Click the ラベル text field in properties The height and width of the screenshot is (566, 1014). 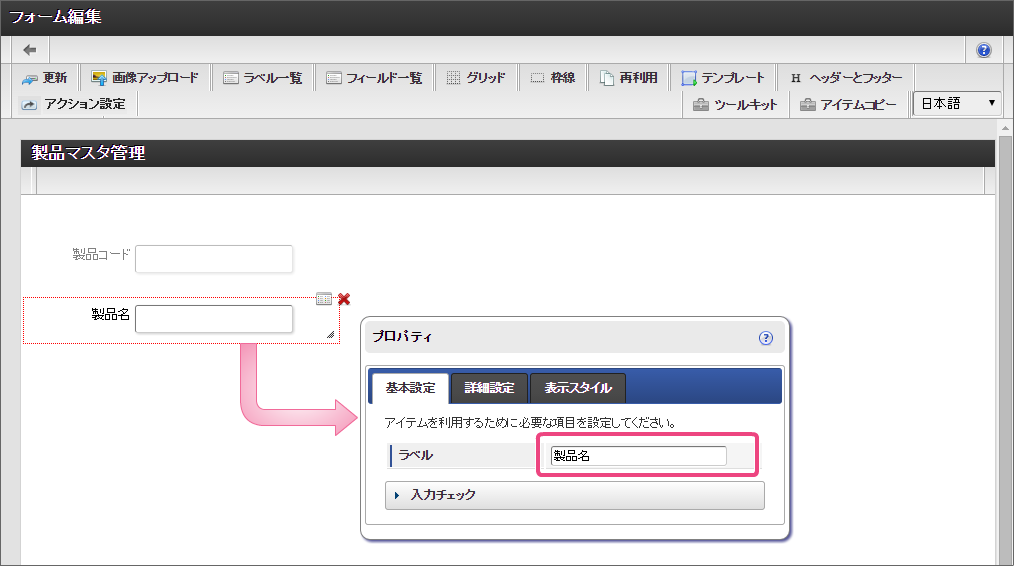click(x=638, y=455)
